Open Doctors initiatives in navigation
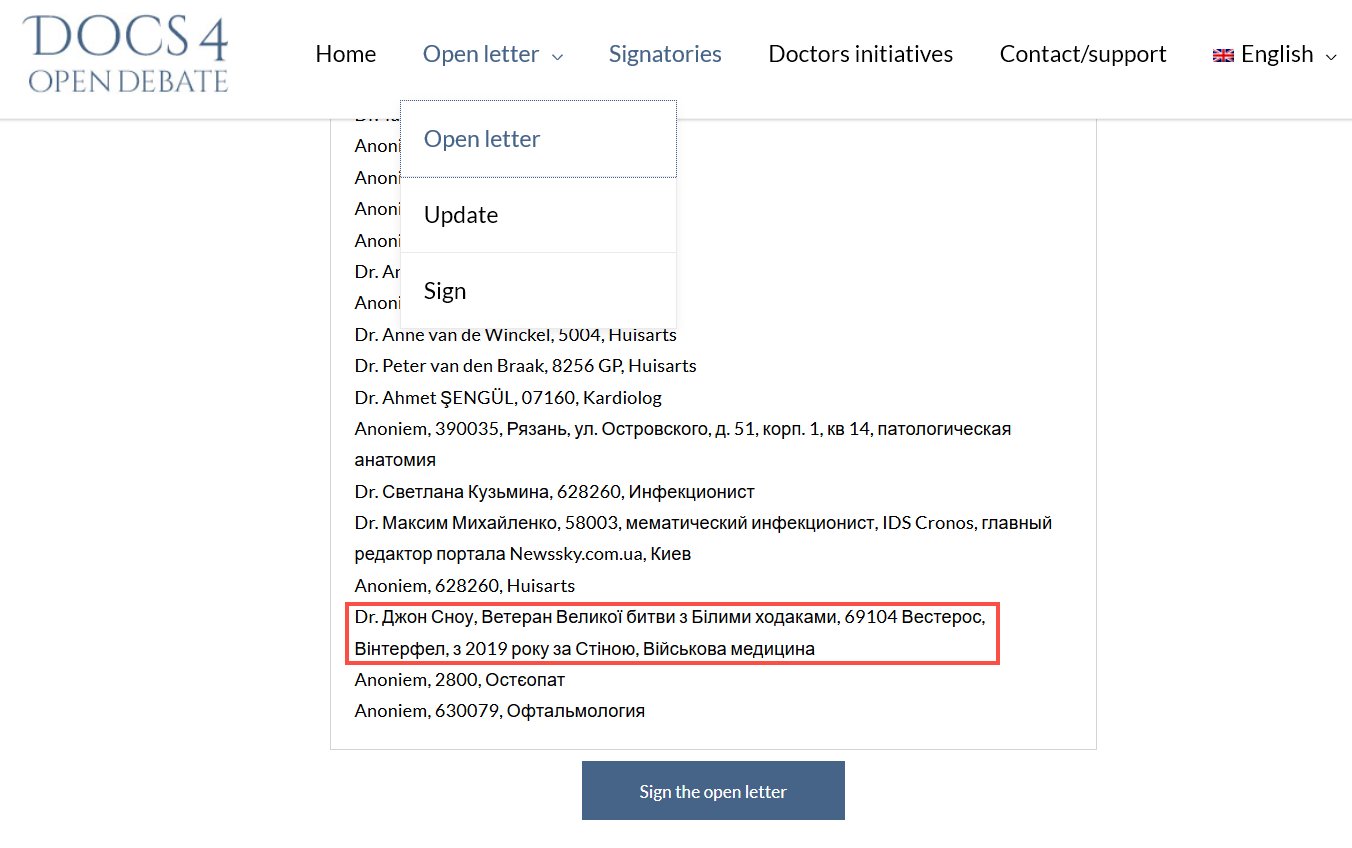 [x=860, y=54]
